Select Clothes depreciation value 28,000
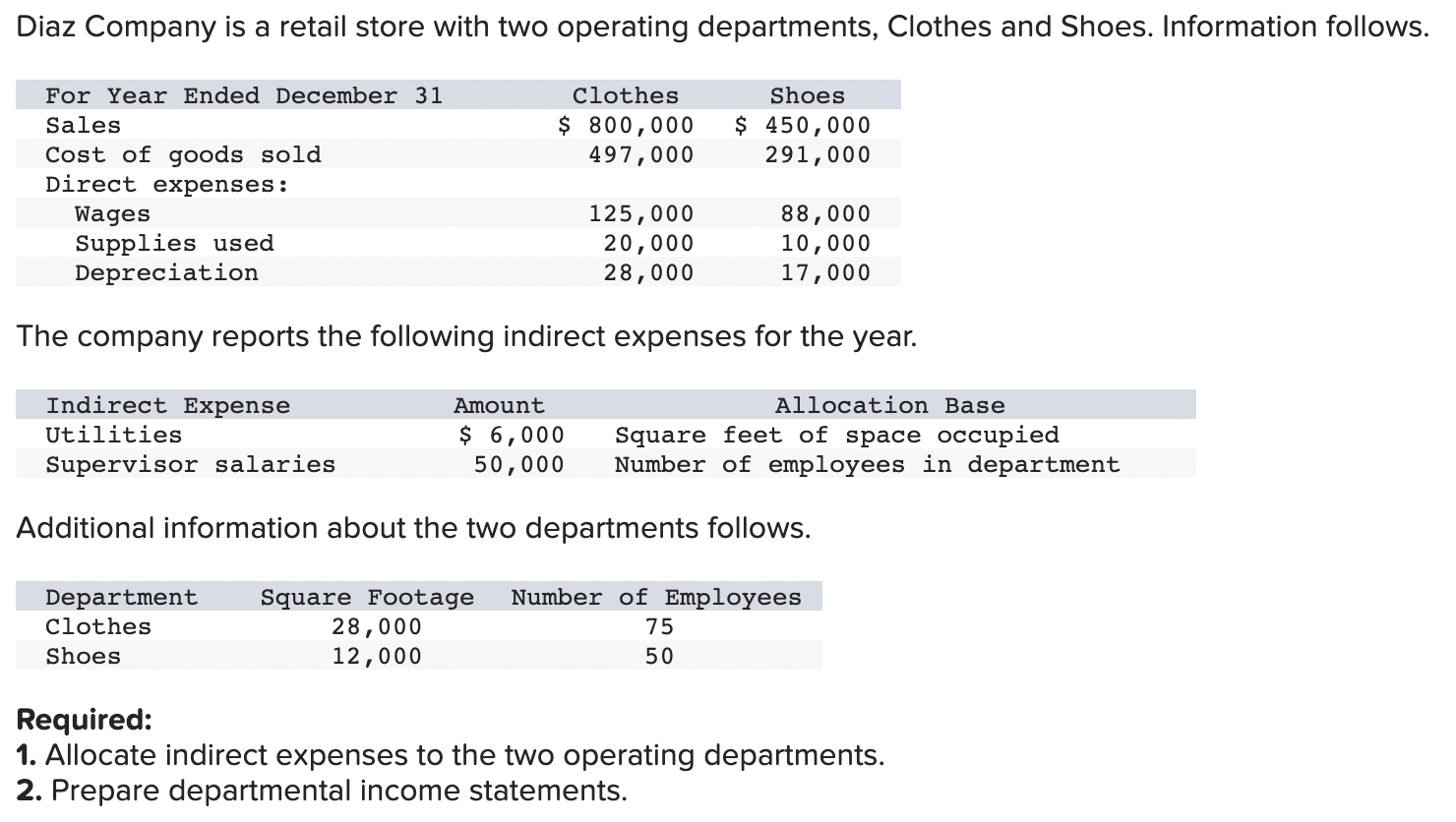This screenshot has height=822, width=1456. [649, 272]
